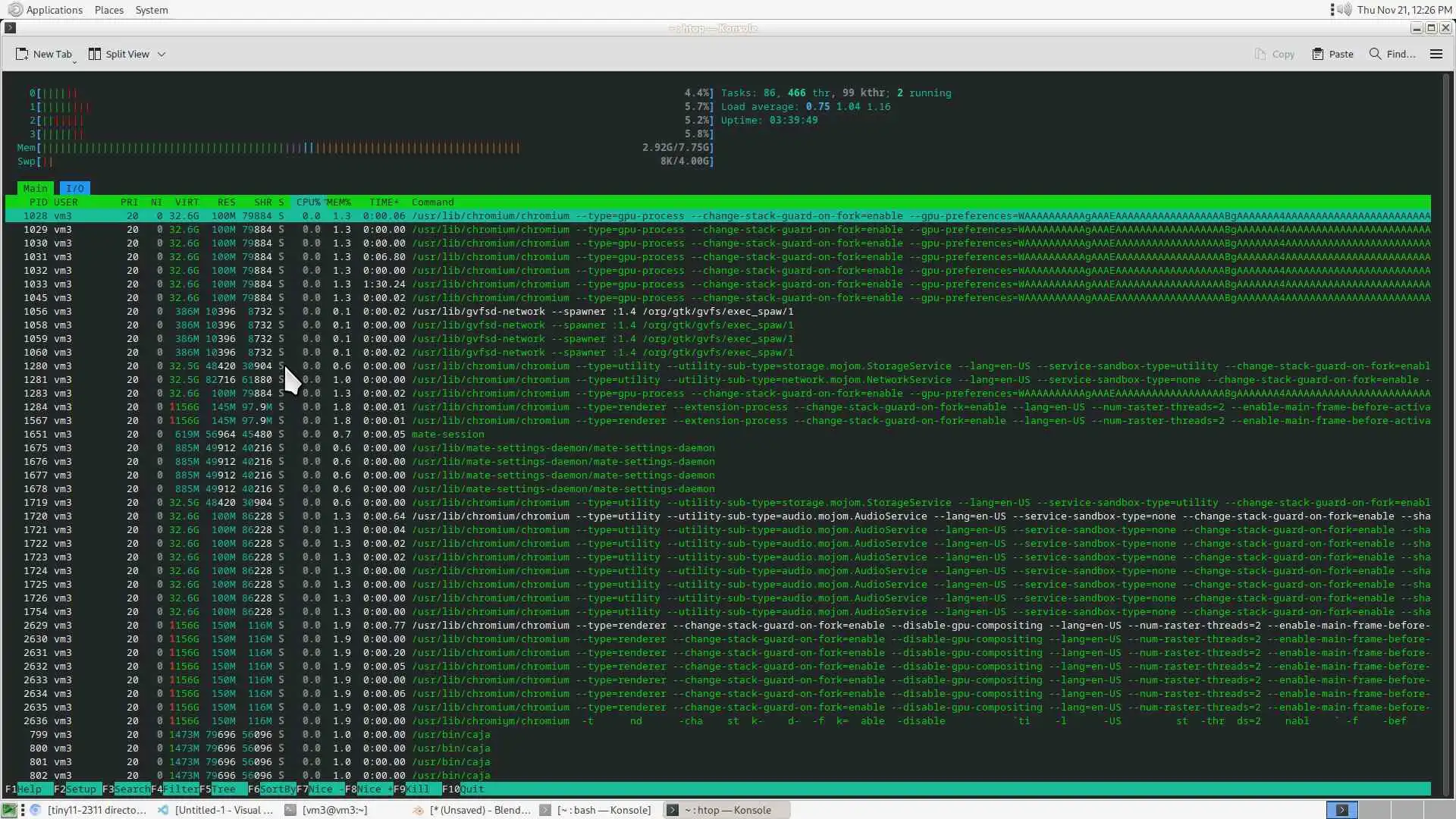Open Find search in Konsole toolbar
The image size is (1456, 819).
click(1392, 54)
